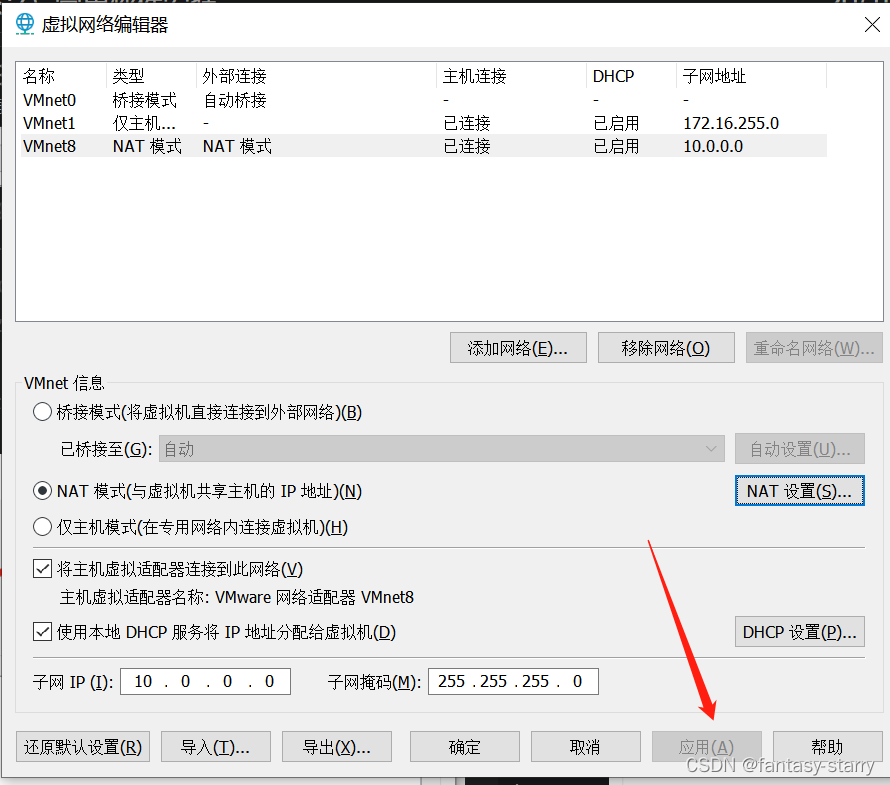
Task: Click 重命名网络(W)... button
Action: [x=814, y=348]
